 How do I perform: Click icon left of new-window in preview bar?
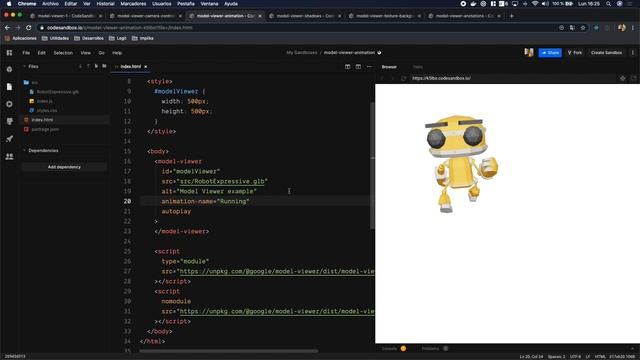point(622,78)
